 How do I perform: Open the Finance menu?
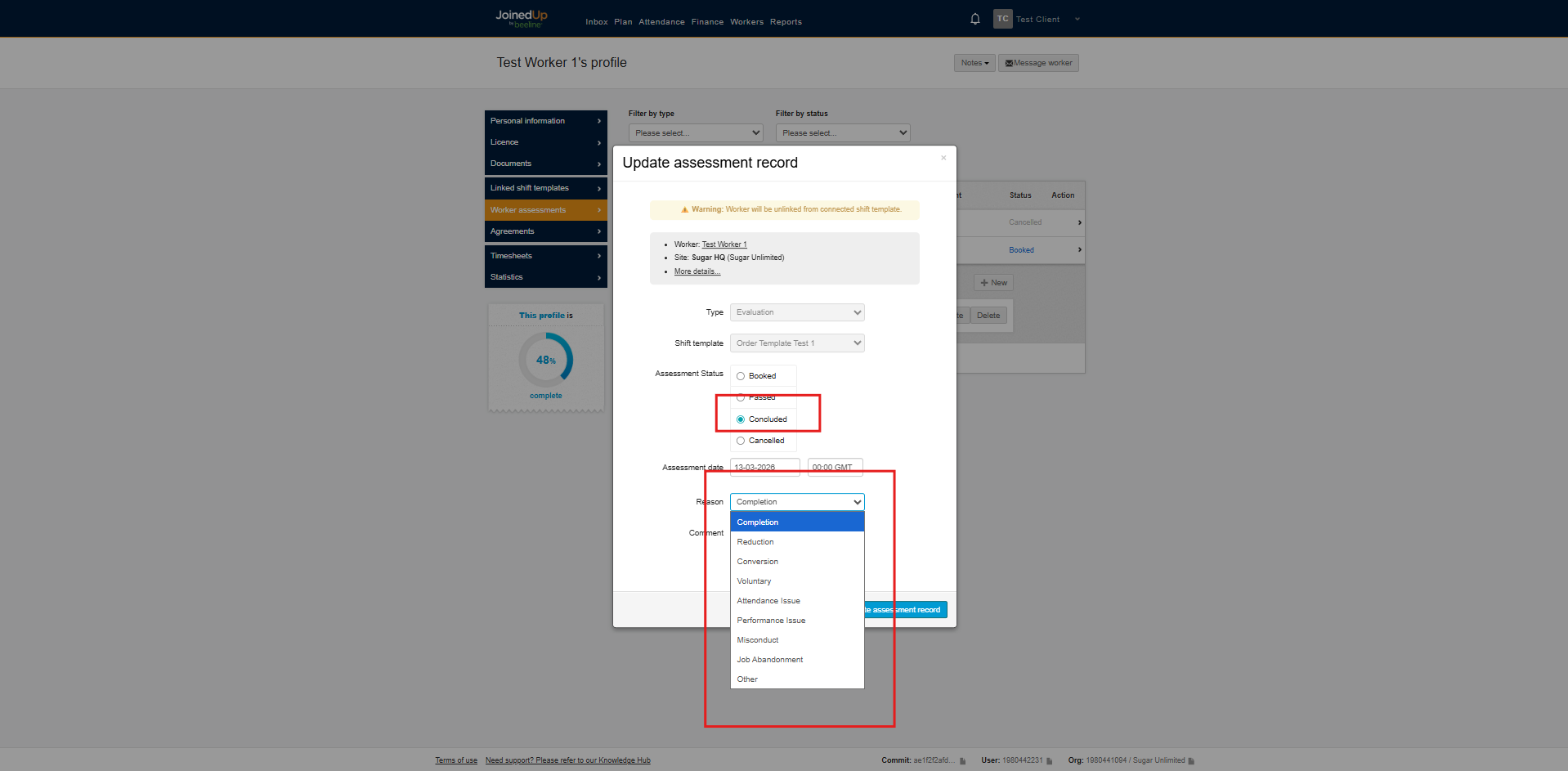tap(707, 22)
